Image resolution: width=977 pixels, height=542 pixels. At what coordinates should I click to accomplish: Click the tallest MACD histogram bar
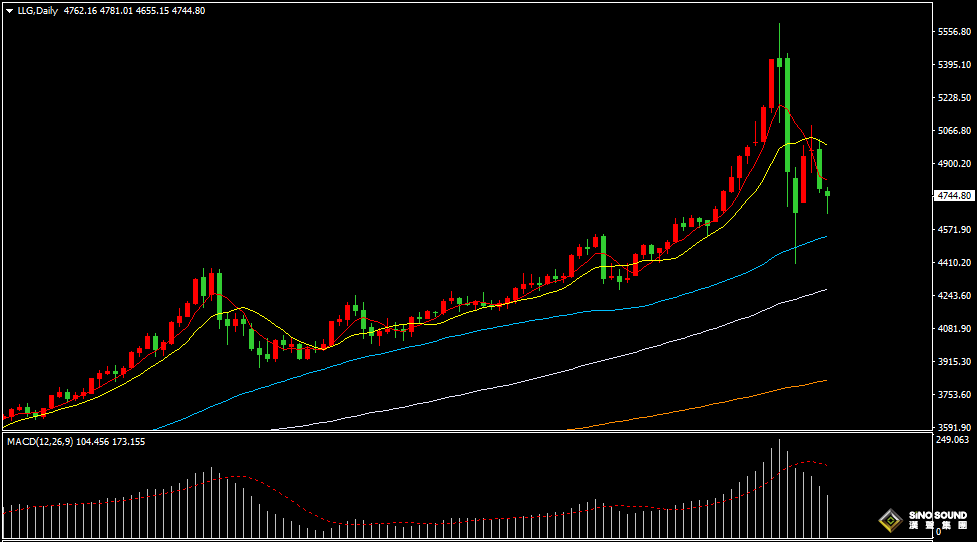point(779,488)
